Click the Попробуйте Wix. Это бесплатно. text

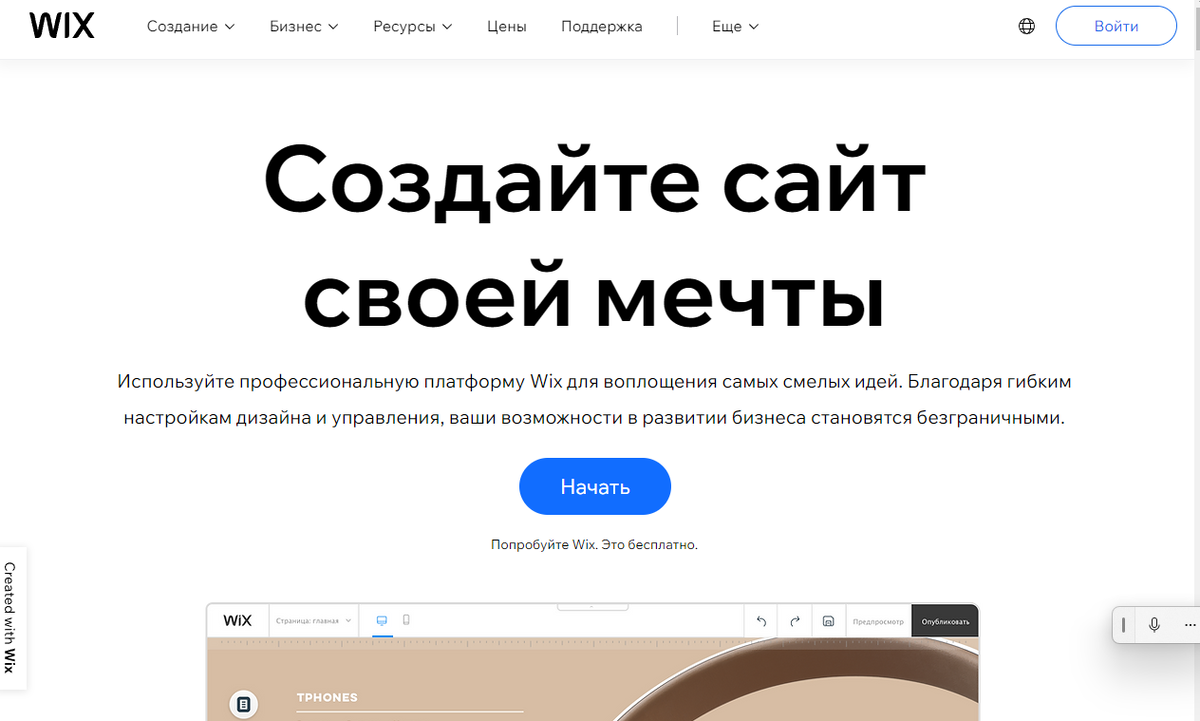point(594,545)
